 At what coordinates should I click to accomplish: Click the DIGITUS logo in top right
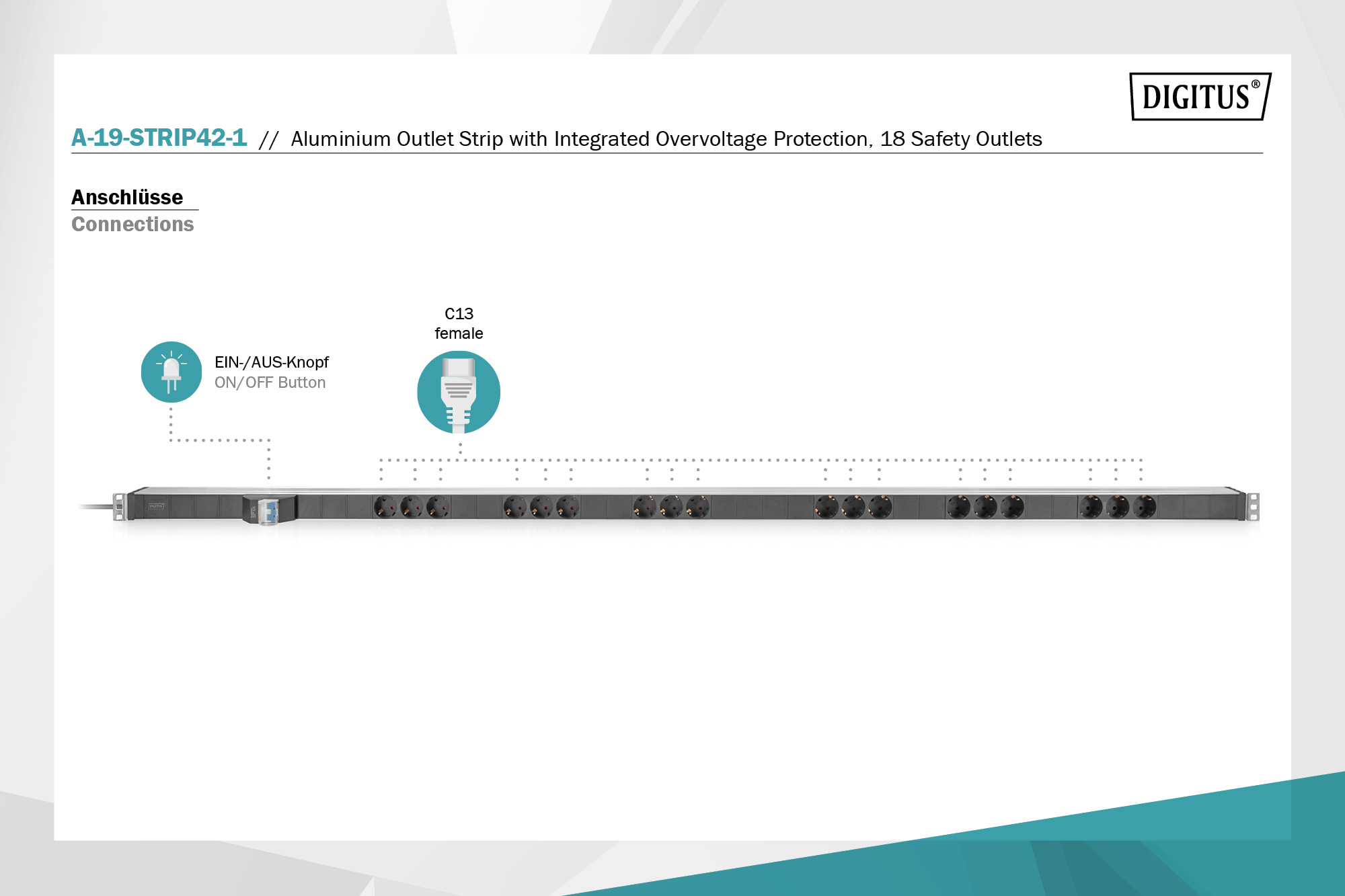point(1200,97)
